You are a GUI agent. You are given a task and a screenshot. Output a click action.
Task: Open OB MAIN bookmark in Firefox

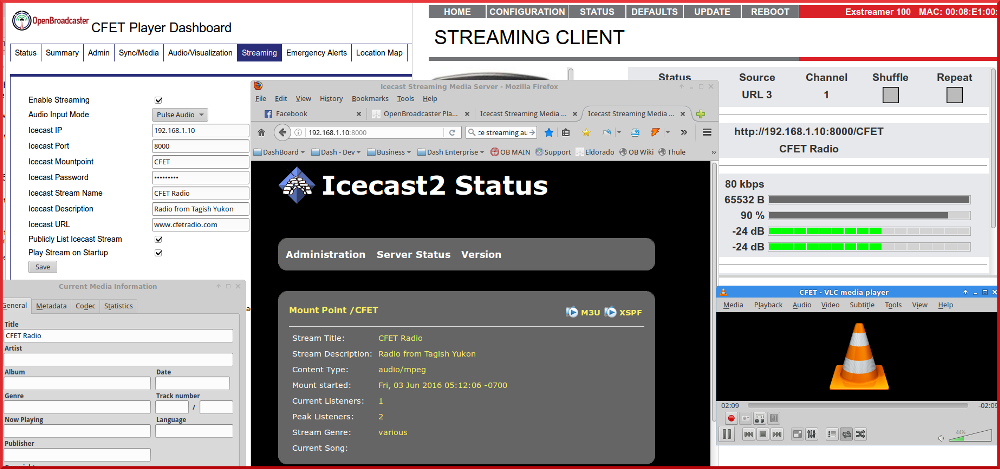click(510, 152)
